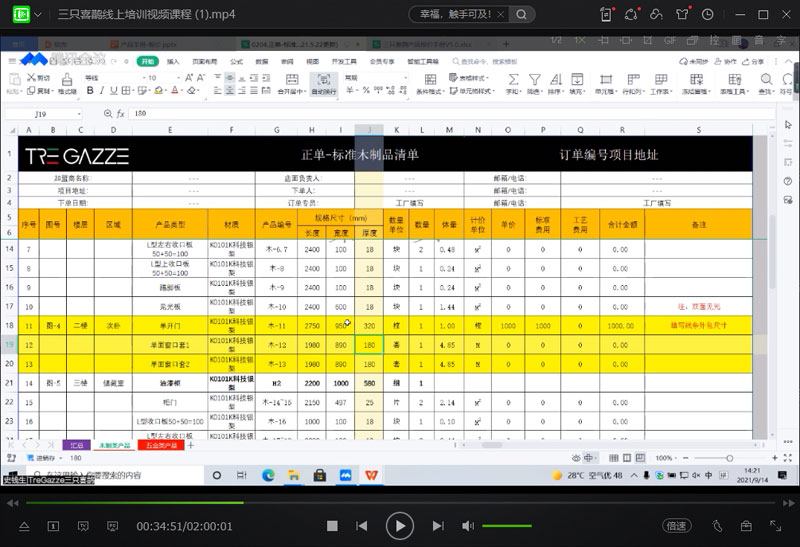Click the AutoSum sigma icon
Viewport: 800px width, 547px height.
513,79
